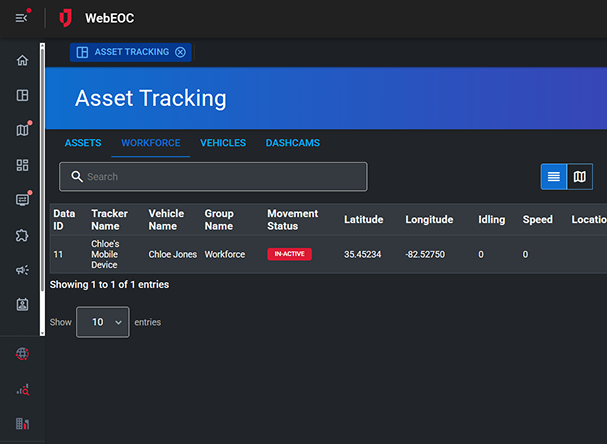Image resolution: width=607 pixels, height=444 pixels.
Task: Open the boards layout sidebar icon
Action: point(22,96)
